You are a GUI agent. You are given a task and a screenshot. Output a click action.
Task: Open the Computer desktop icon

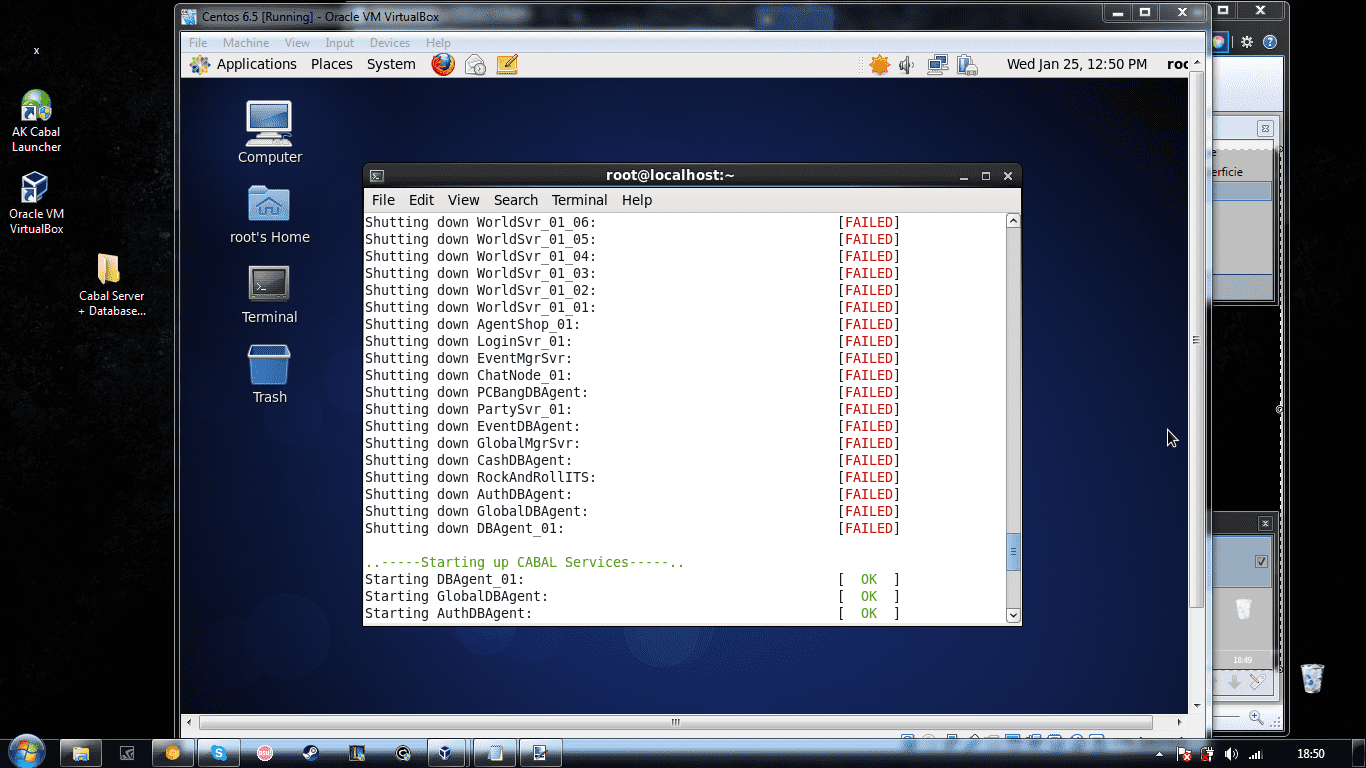(x=269, y=132)
